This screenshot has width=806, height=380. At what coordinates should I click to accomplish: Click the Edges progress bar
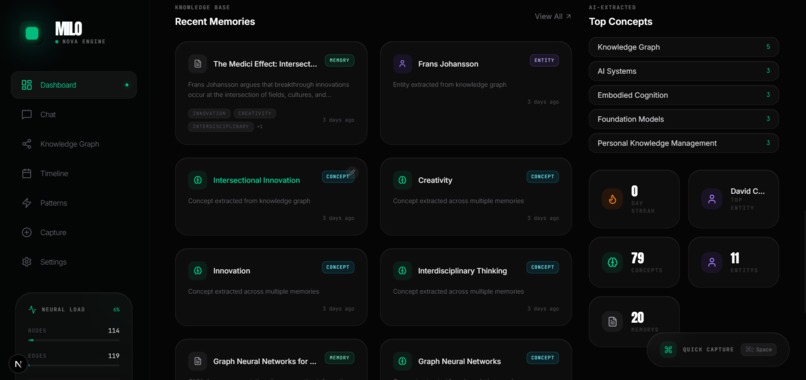[x=74, y=365]
